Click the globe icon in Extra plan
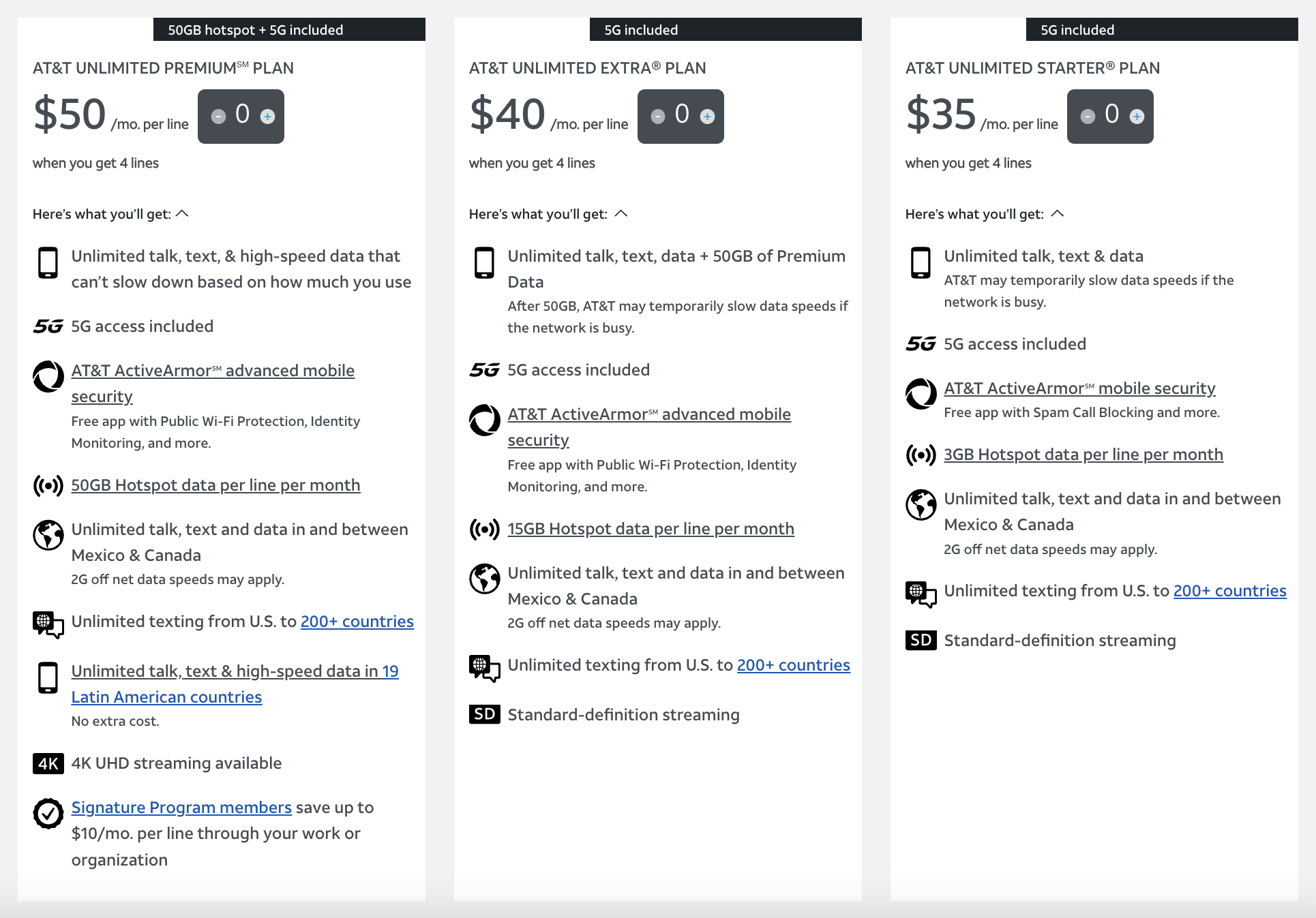The width and height of the screenshot is (1316, 918). [484, 579]
